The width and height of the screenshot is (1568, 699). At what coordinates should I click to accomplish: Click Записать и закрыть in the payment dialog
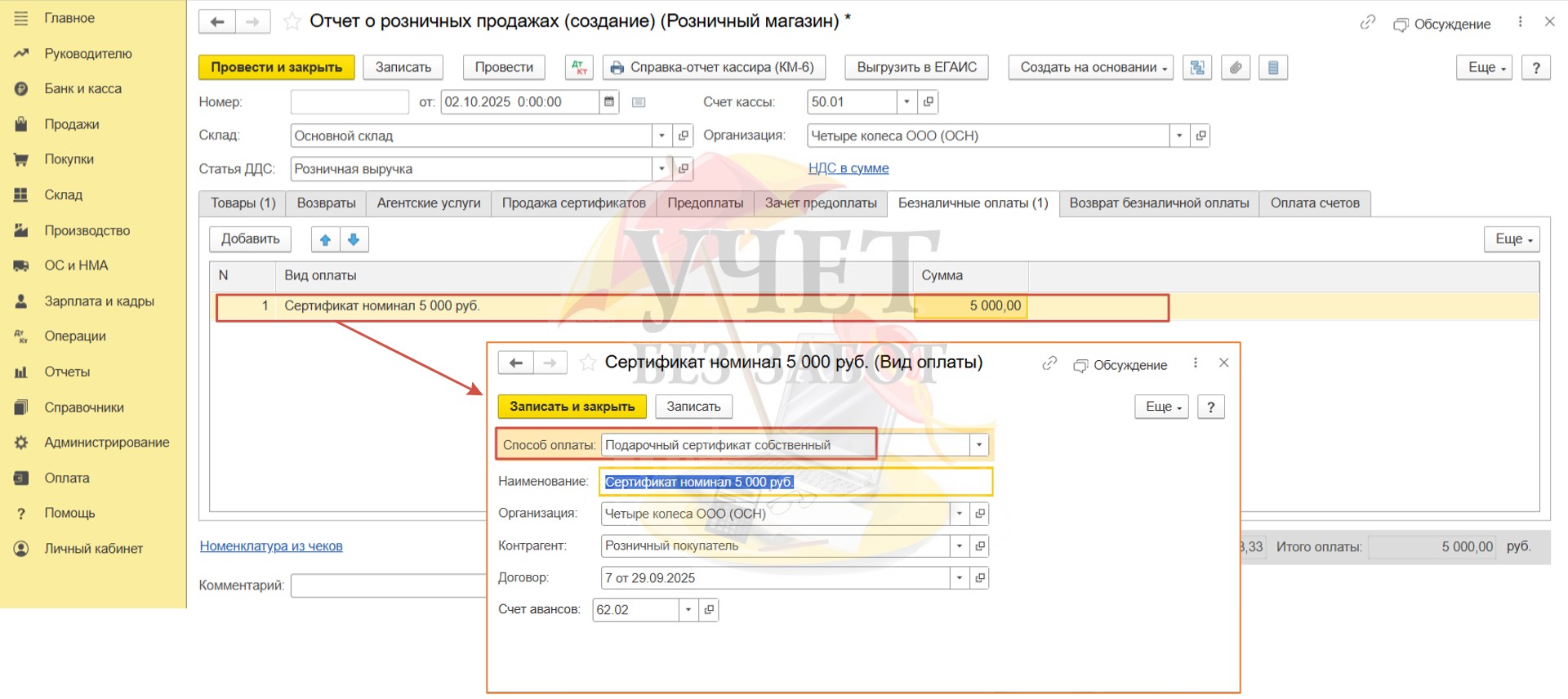coord(572,407)
